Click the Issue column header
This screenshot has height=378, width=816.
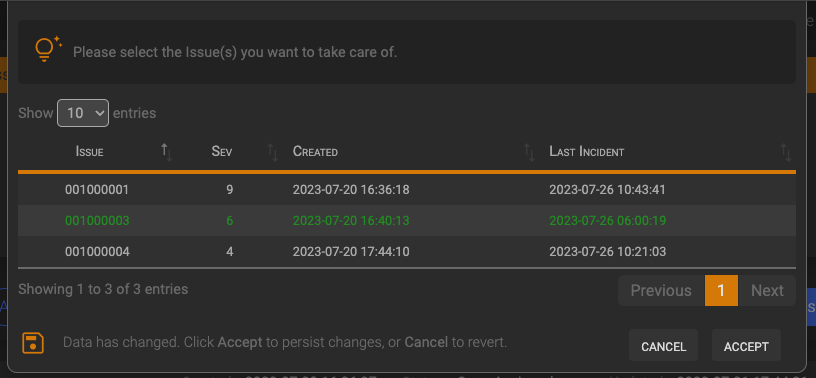tap(90, 152)
